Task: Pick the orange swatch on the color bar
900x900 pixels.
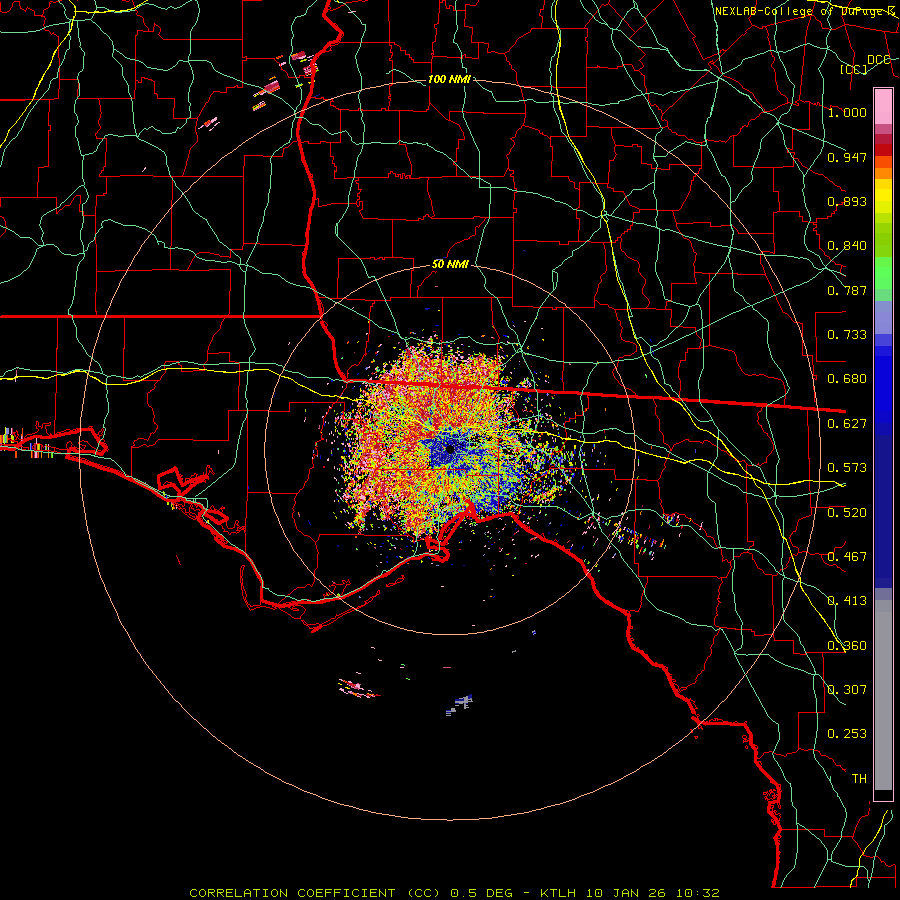Action: tap(883, 173)
